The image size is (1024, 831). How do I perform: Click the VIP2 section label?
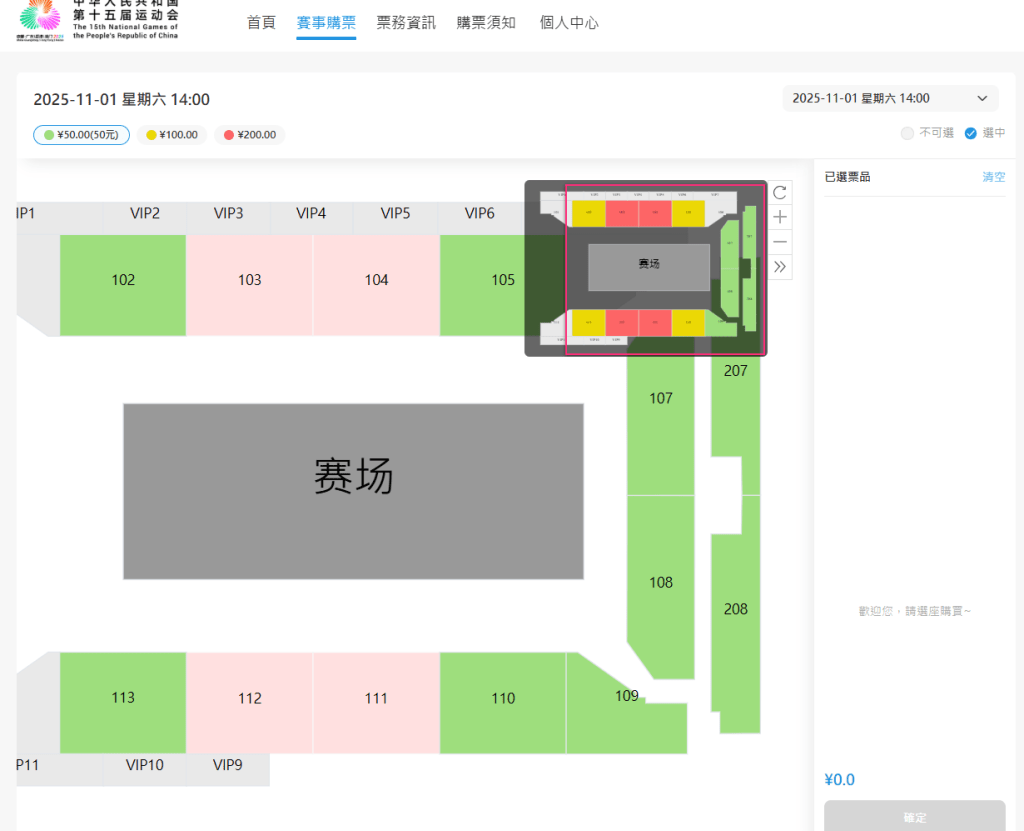click(x=145, y=214)
